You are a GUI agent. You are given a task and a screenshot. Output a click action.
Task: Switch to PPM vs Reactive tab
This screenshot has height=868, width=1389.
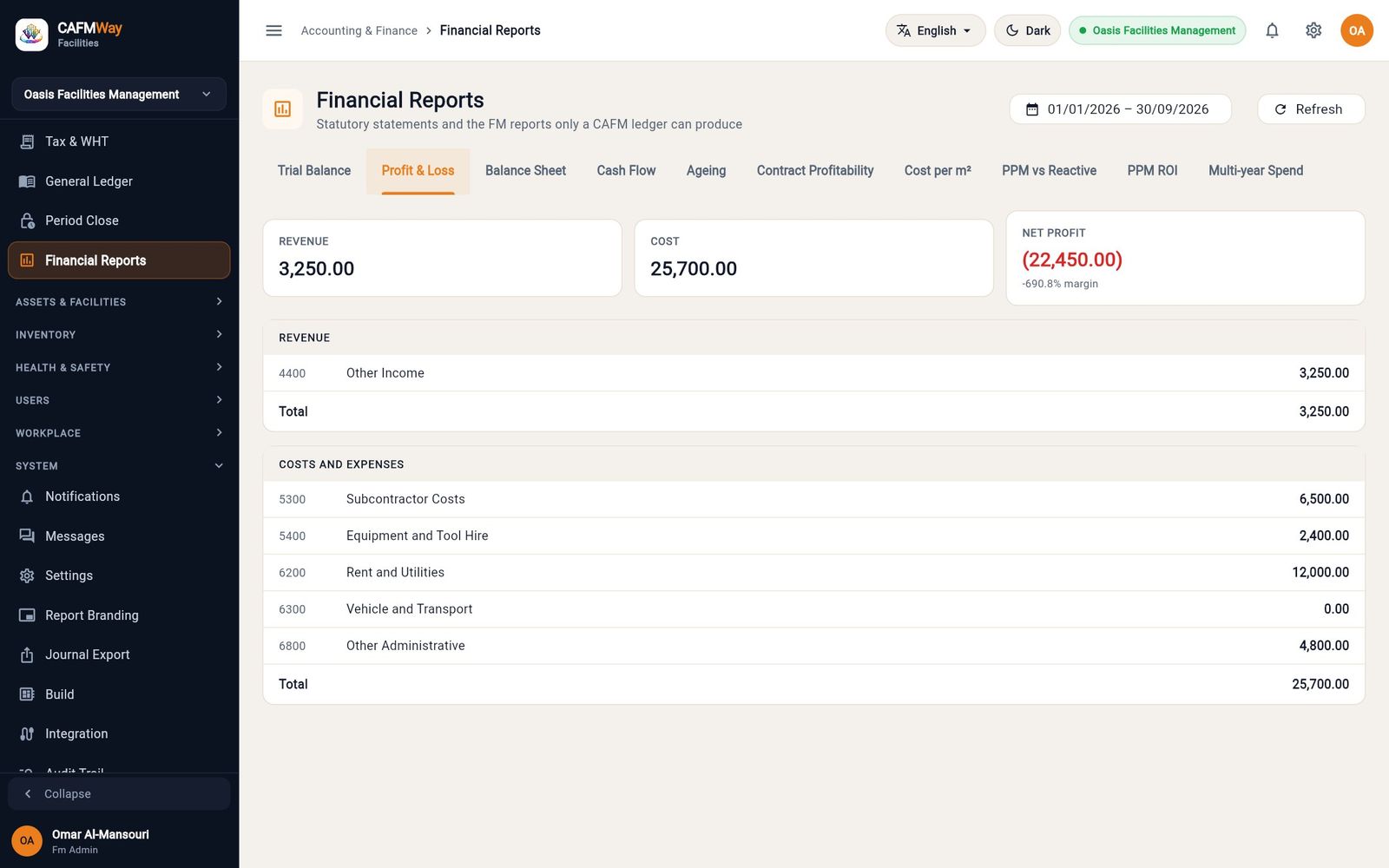[1049, 171]
